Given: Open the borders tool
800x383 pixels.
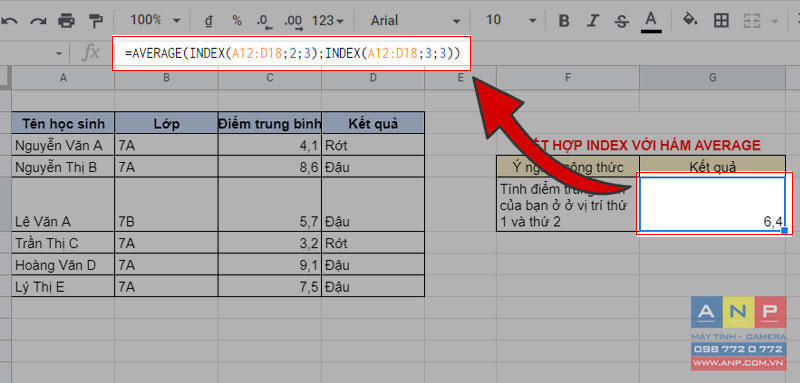Looking at the screenshot, I should click(x=721, y=21).
